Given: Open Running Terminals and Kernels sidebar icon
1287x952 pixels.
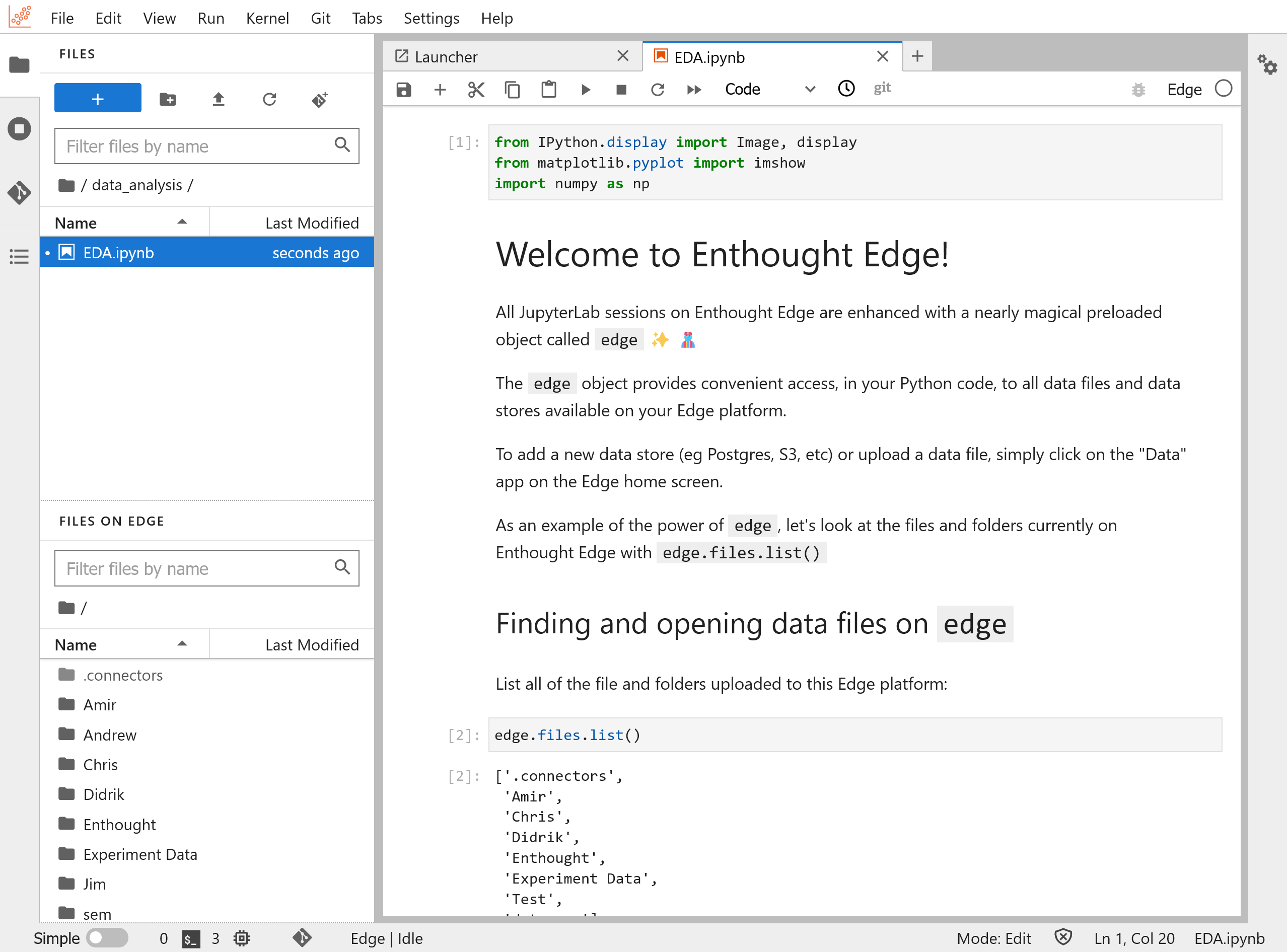Looking at the screenshot, I should [x=19, y=128].
